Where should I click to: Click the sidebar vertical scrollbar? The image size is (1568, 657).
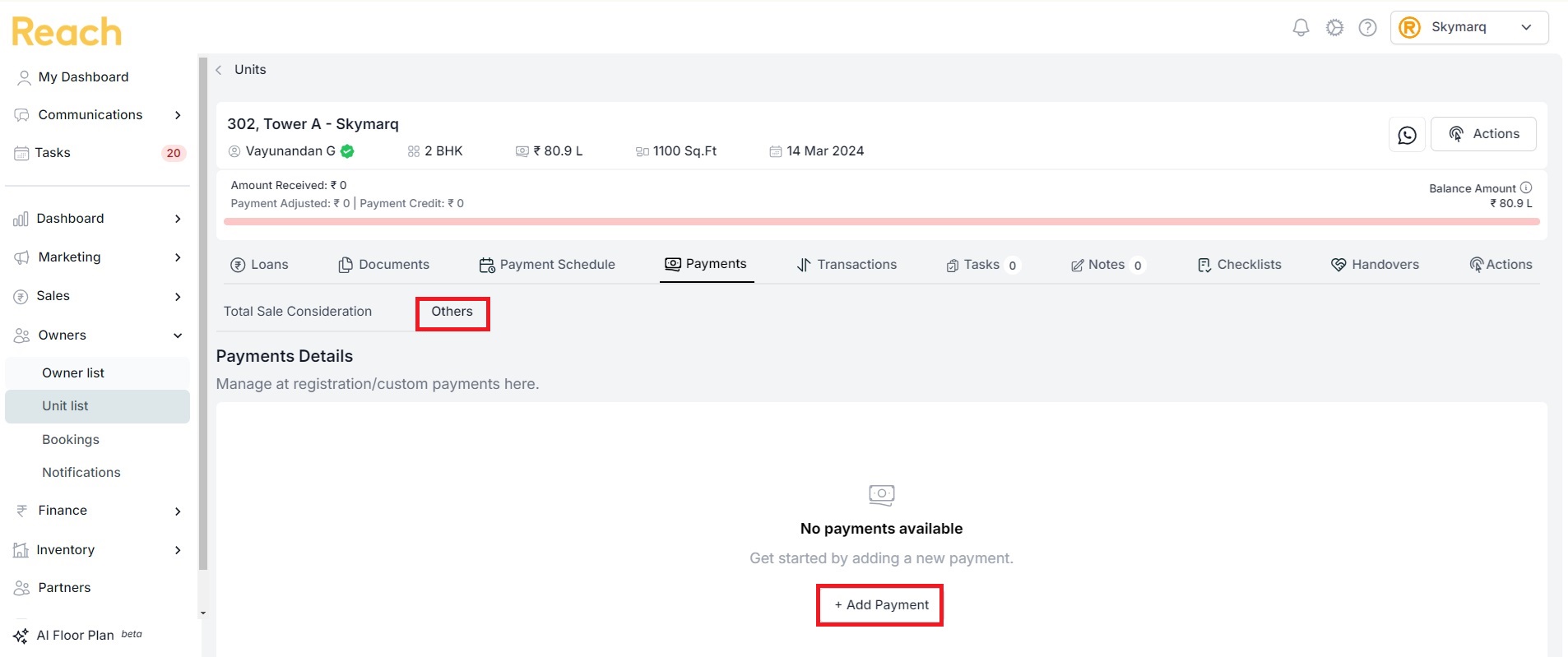click(x=203, y=312)
